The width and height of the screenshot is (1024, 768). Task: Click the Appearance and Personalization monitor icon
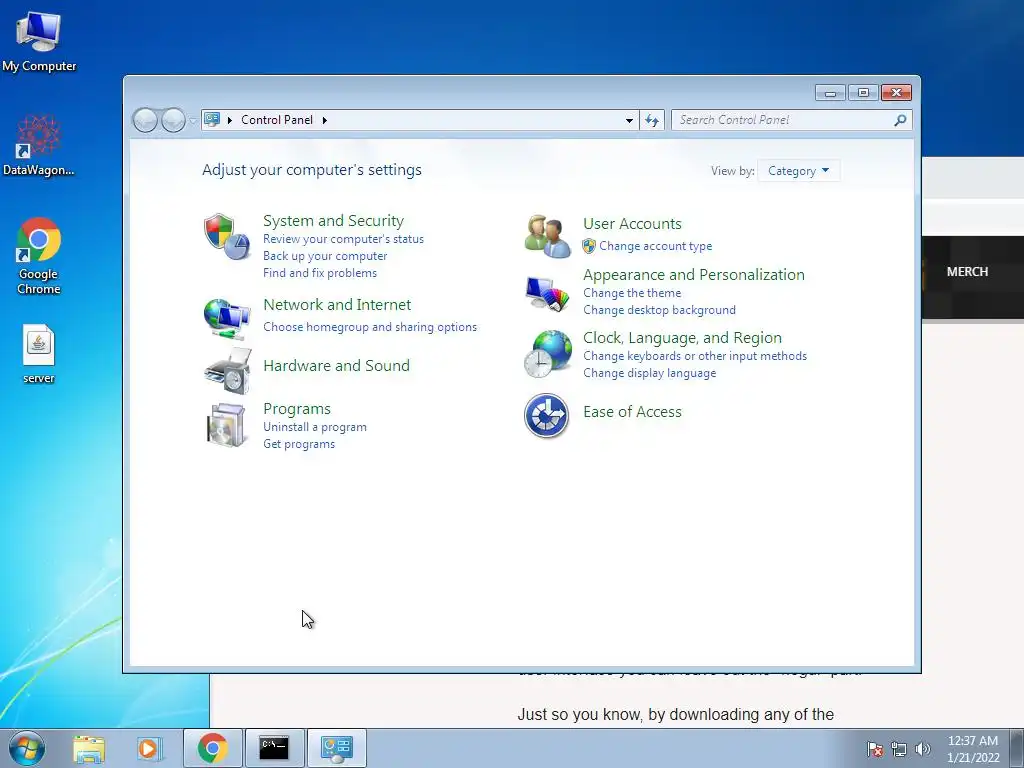click(x=547, y=295)
